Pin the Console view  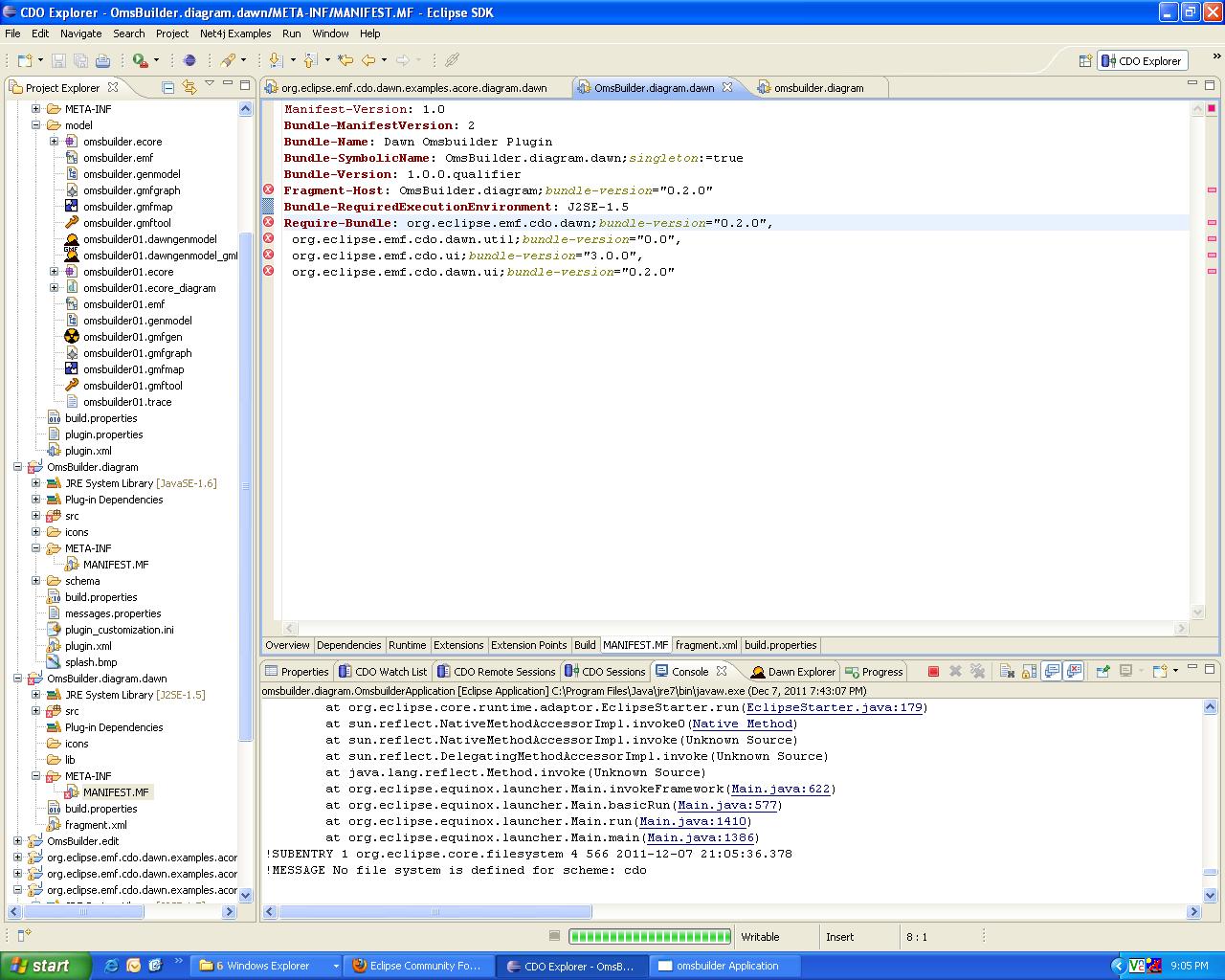tap(1102, 671)
